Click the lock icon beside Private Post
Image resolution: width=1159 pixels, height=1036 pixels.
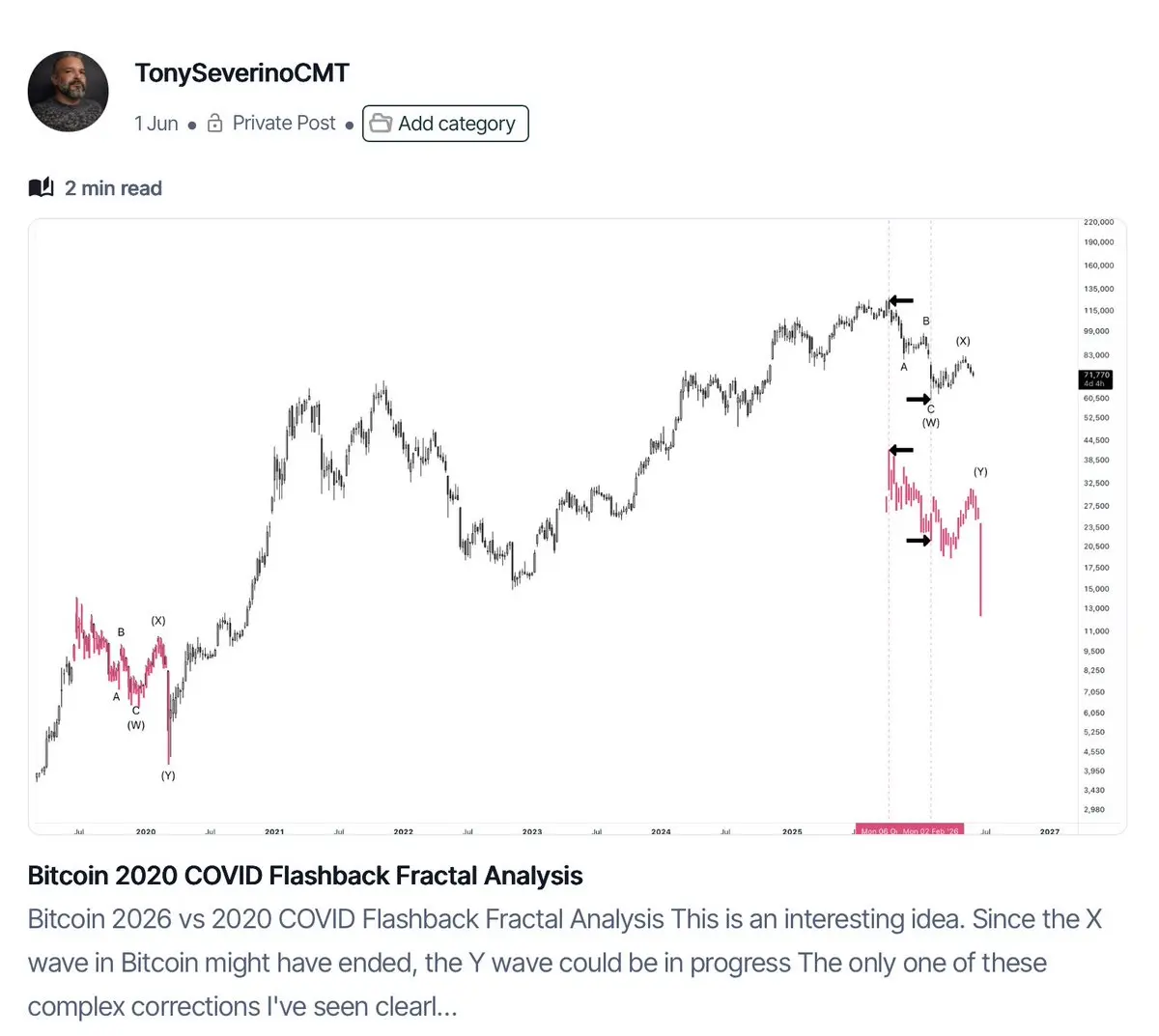pos(215,124)
